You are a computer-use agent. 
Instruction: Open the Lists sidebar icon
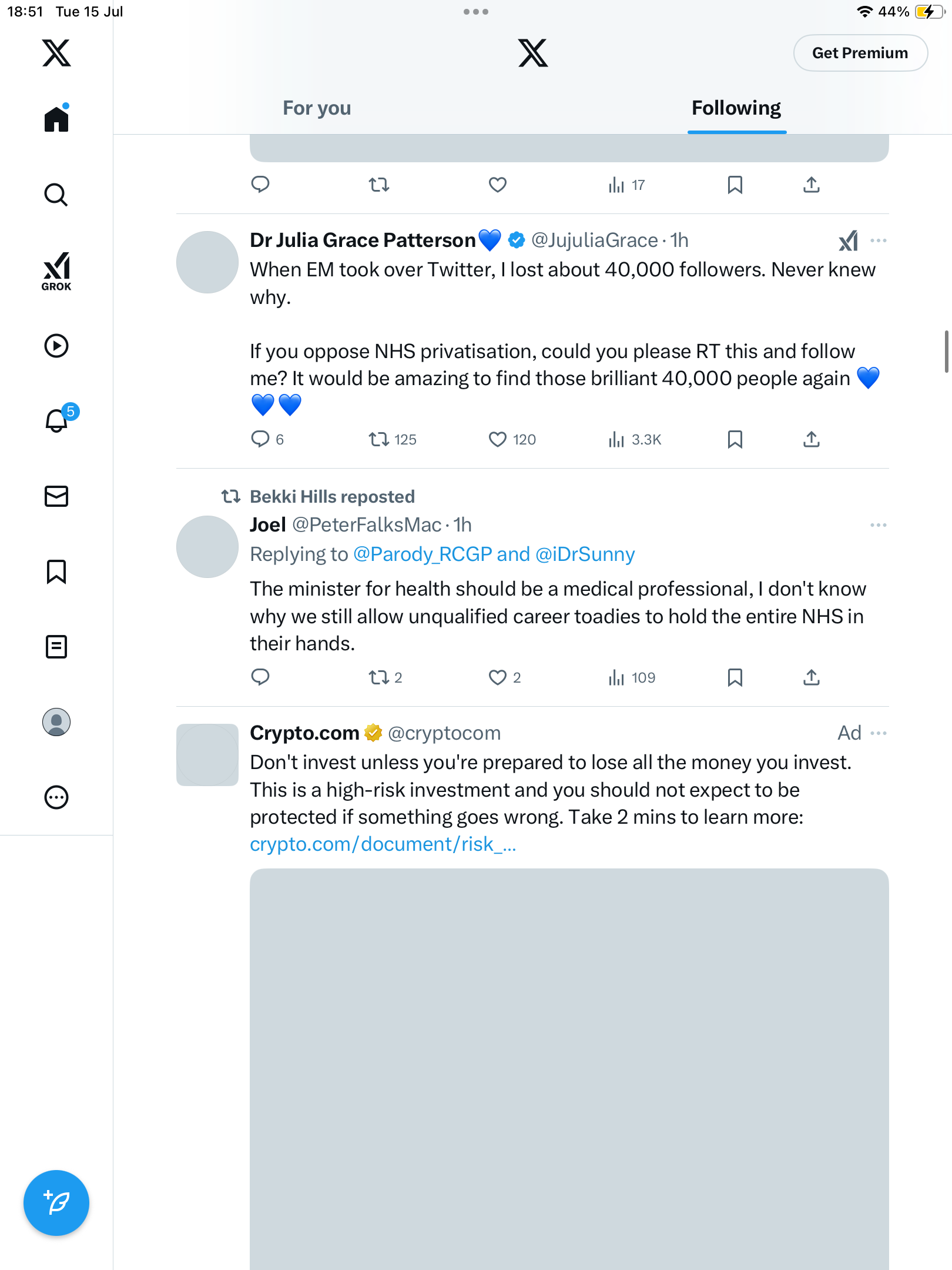click(56, 647)
